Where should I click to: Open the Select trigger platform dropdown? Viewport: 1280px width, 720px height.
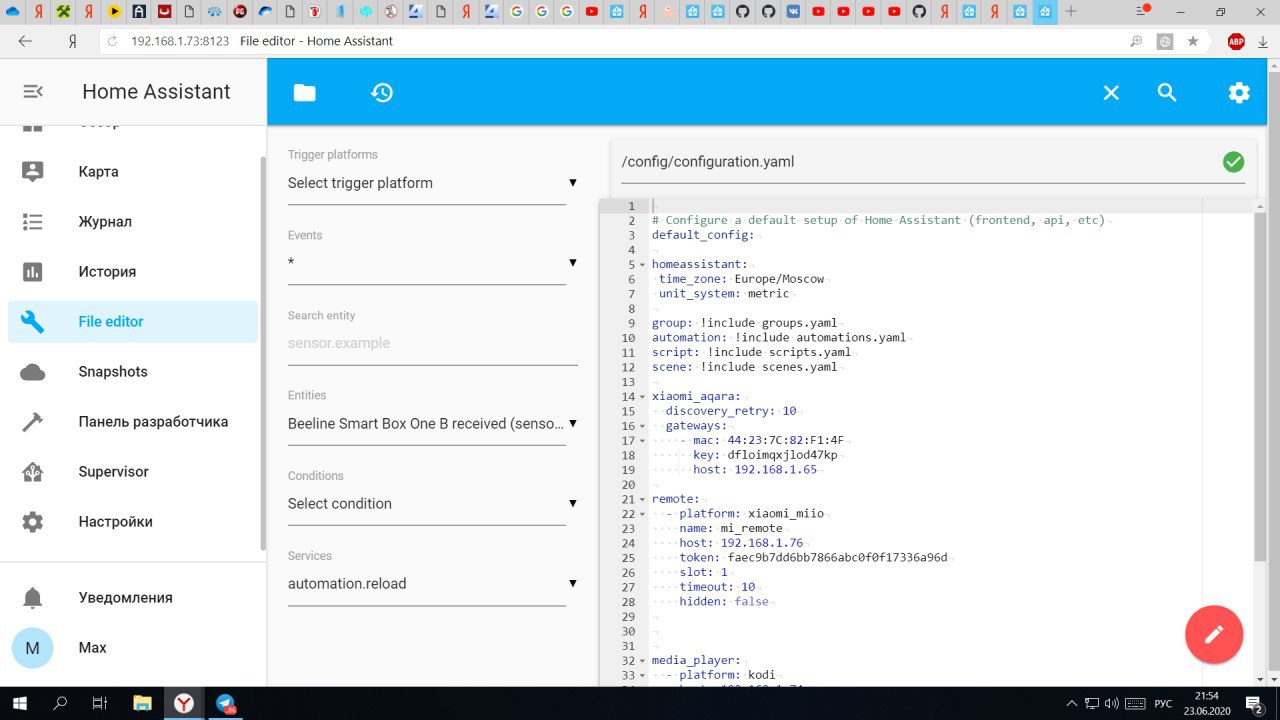[x=433, y=183]
